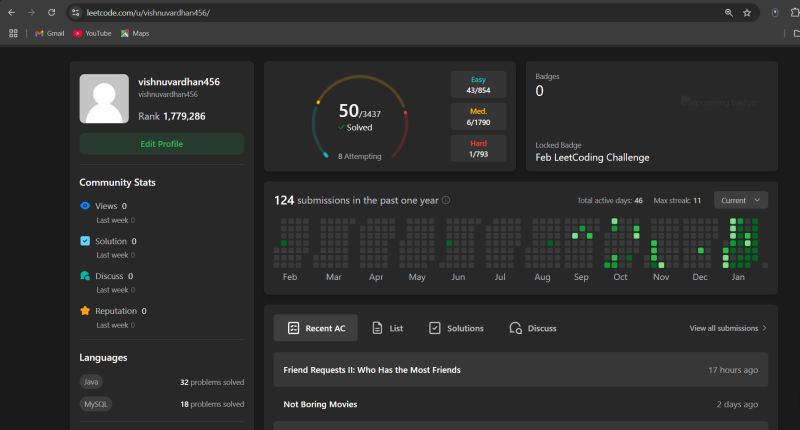Click the Views eye icon
Image resolution: width=800 pixels, height=430 pixels.
[x=85, y=206]
